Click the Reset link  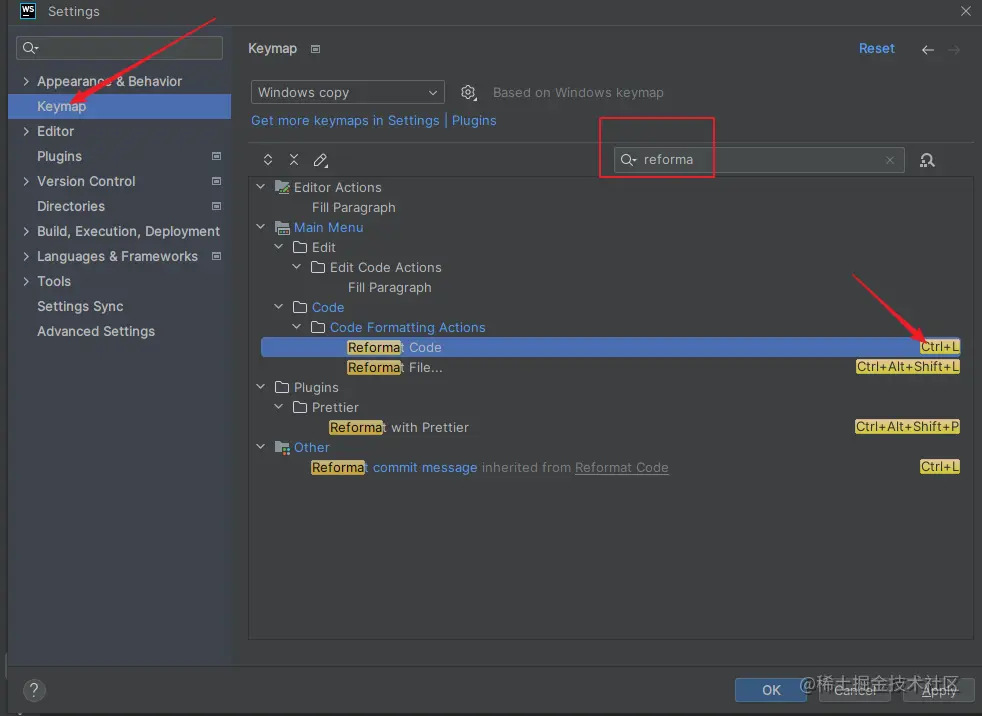pos(876,49)
